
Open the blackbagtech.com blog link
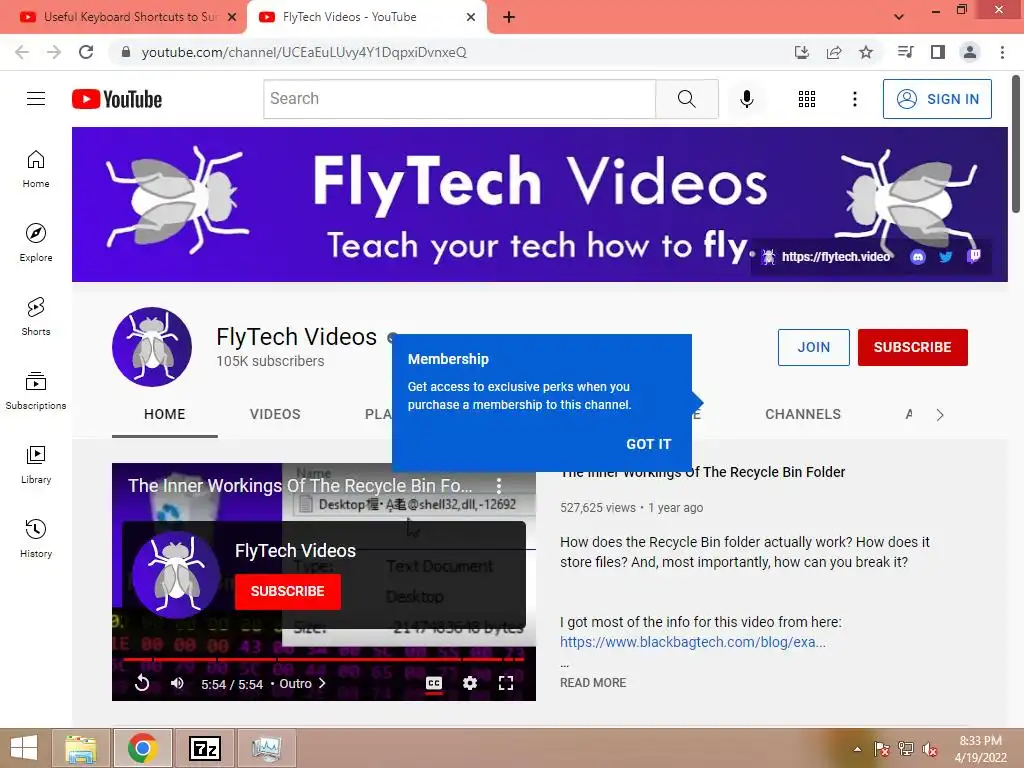click(693, 642)
